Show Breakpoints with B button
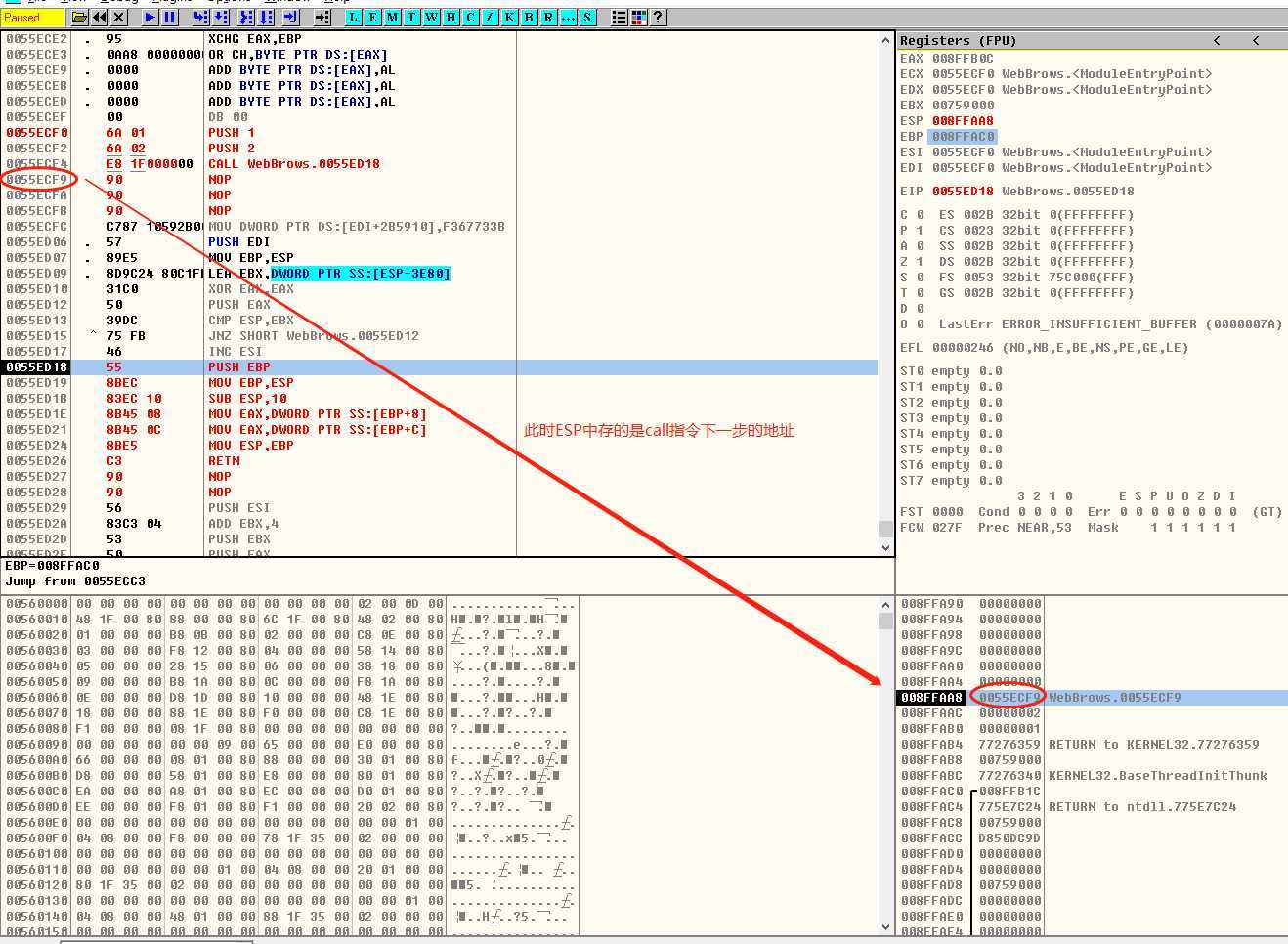The width and height of the screenshot is (1288, 944). (529, 17)
